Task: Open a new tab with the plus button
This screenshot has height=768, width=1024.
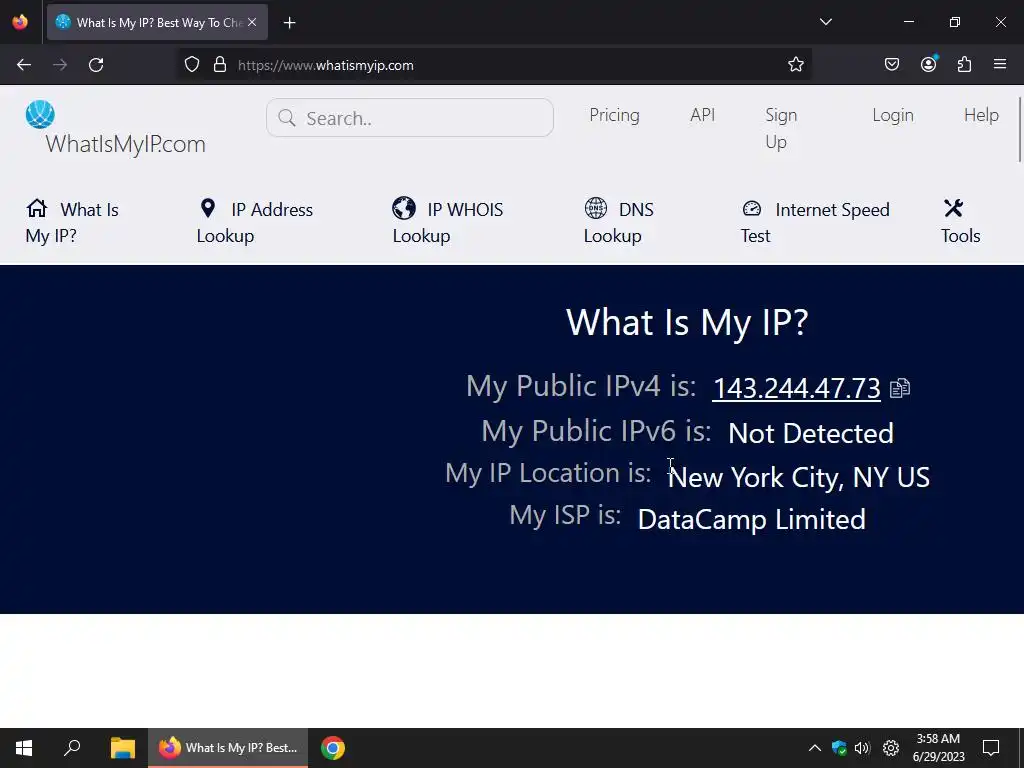Action: 289,23
